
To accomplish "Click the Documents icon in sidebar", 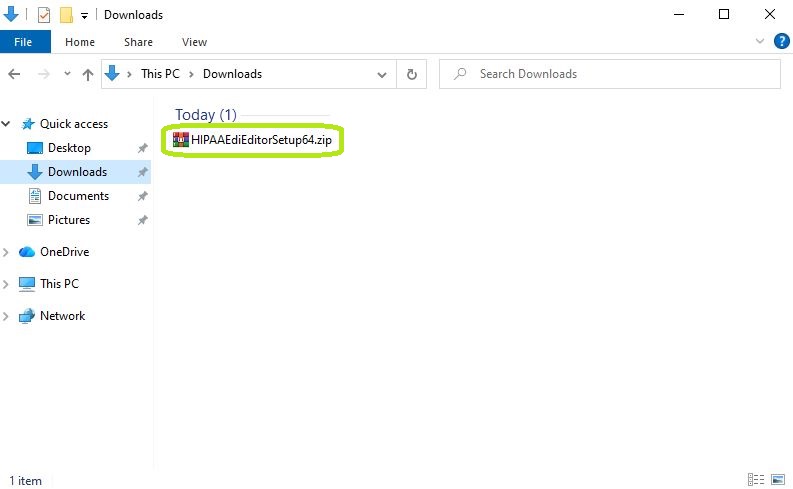I will click(34, 196).
